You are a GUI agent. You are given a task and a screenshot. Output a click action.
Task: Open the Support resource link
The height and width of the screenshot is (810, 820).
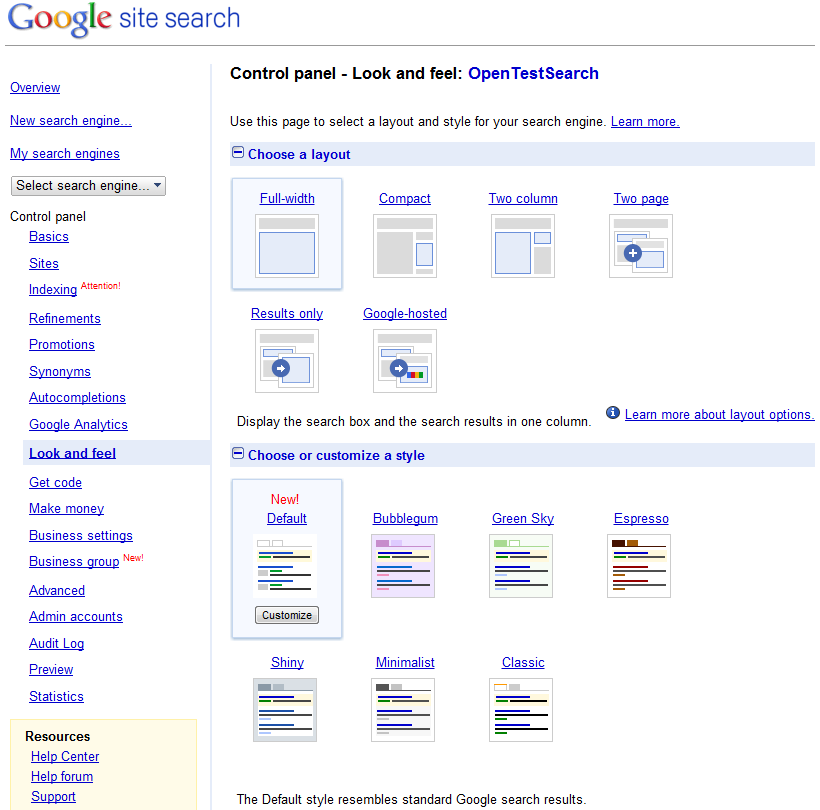tap(53, 796)
